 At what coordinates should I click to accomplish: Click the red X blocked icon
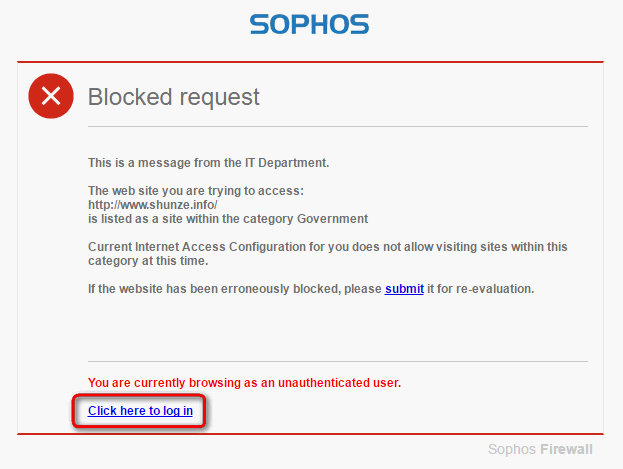(x=51, y=96)
